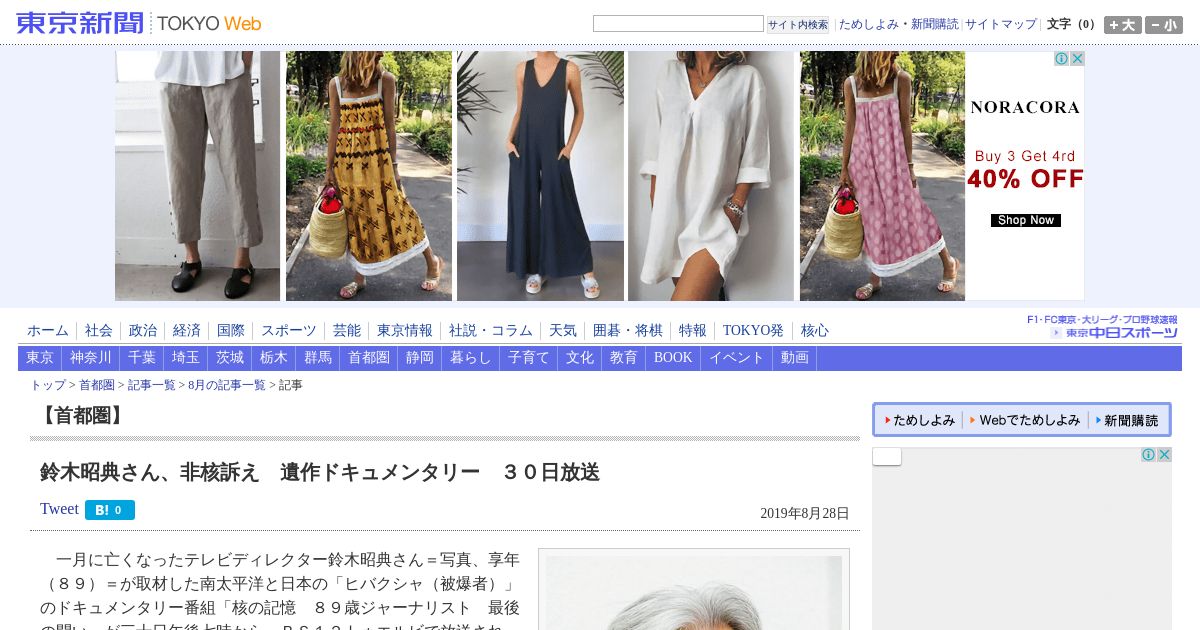Increase font size with +大 button
The width and height of the screenshot is (1200, 630).
click(x=1123, y=25)
